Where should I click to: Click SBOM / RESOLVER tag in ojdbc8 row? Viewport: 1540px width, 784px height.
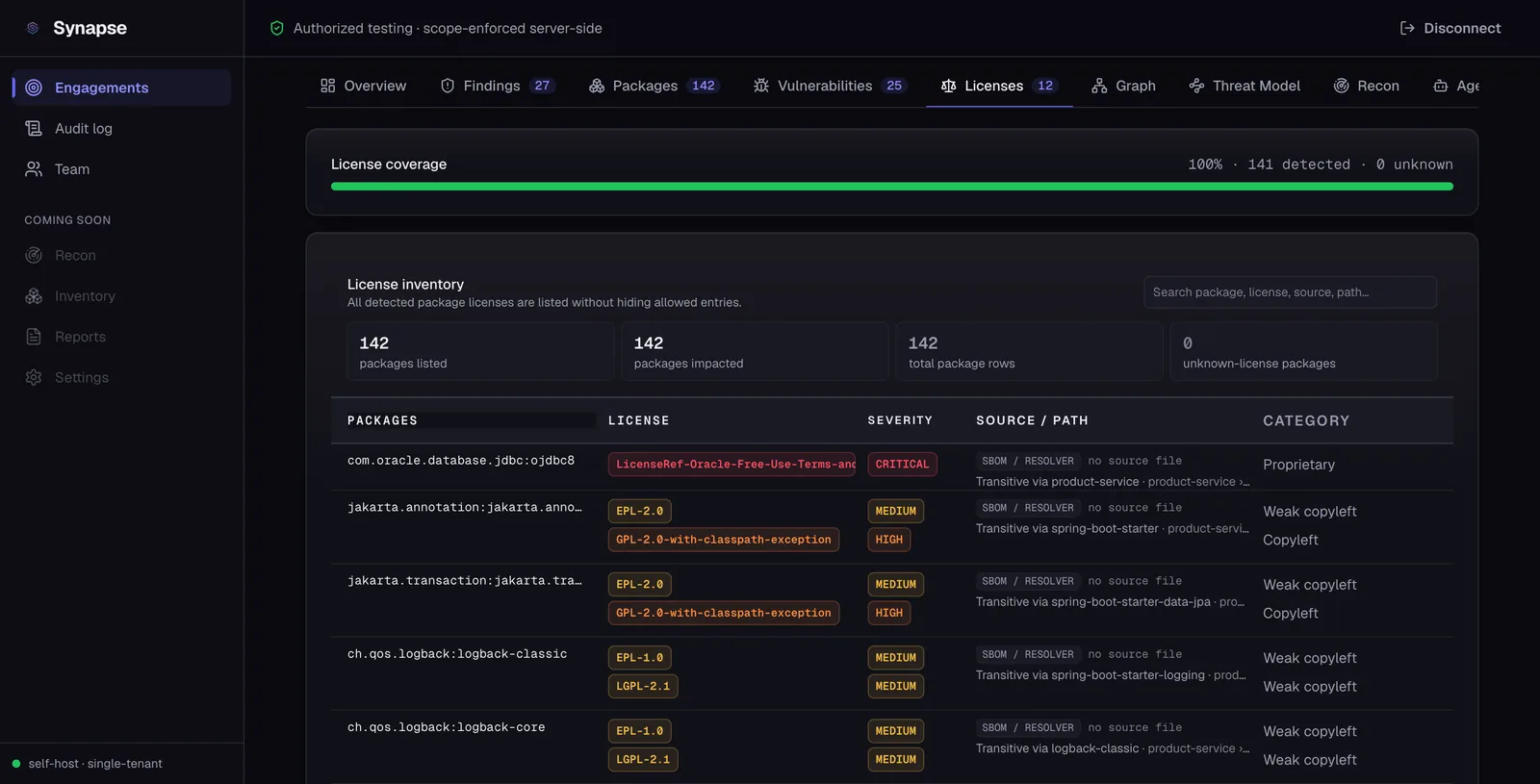coord(1028,461)
